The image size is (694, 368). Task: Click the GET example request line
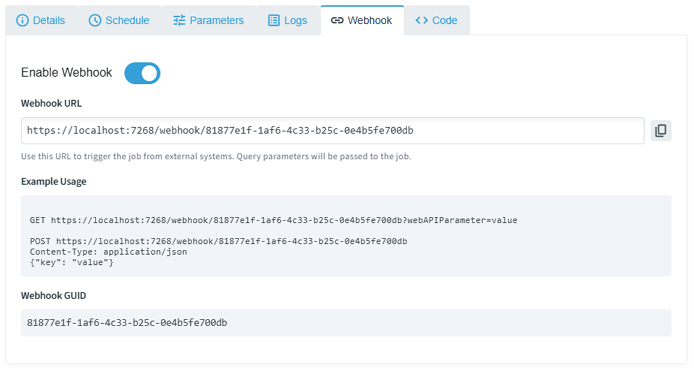click(274, 220)
